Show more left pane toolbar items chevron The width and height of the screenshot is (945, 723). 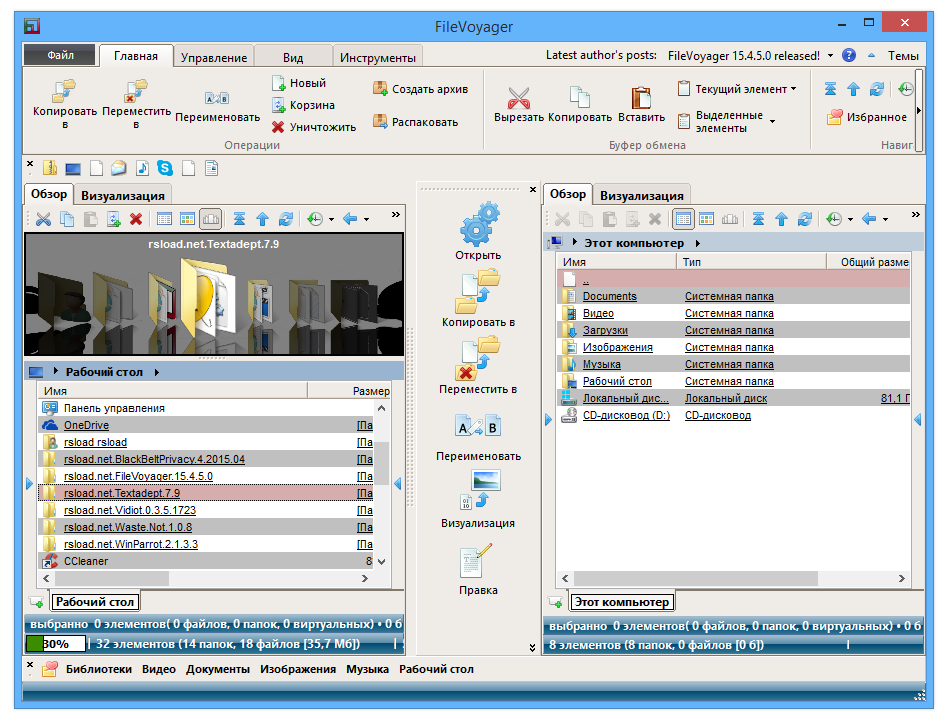click(395, 214)
